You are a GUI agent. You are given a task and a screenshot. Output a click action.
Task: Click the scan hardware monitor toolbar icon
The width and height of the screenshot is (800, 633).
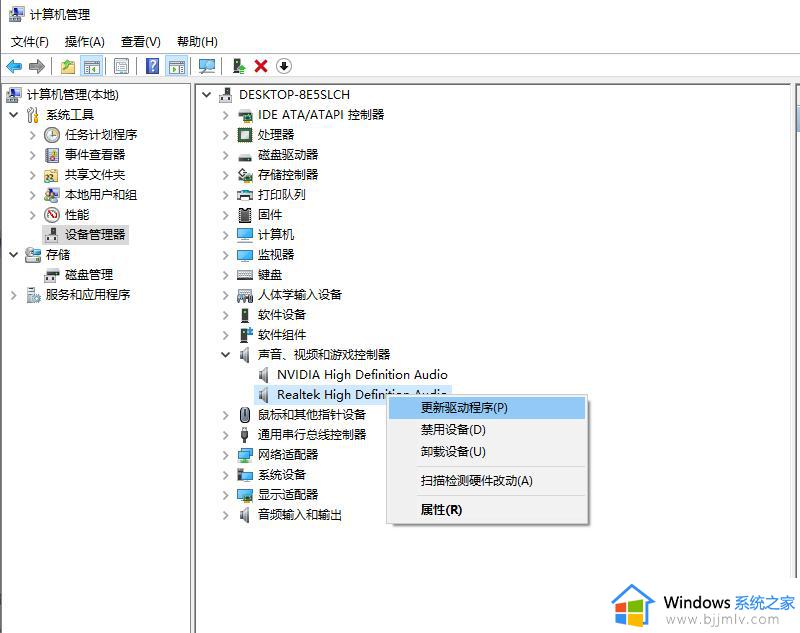click(207, 66)
